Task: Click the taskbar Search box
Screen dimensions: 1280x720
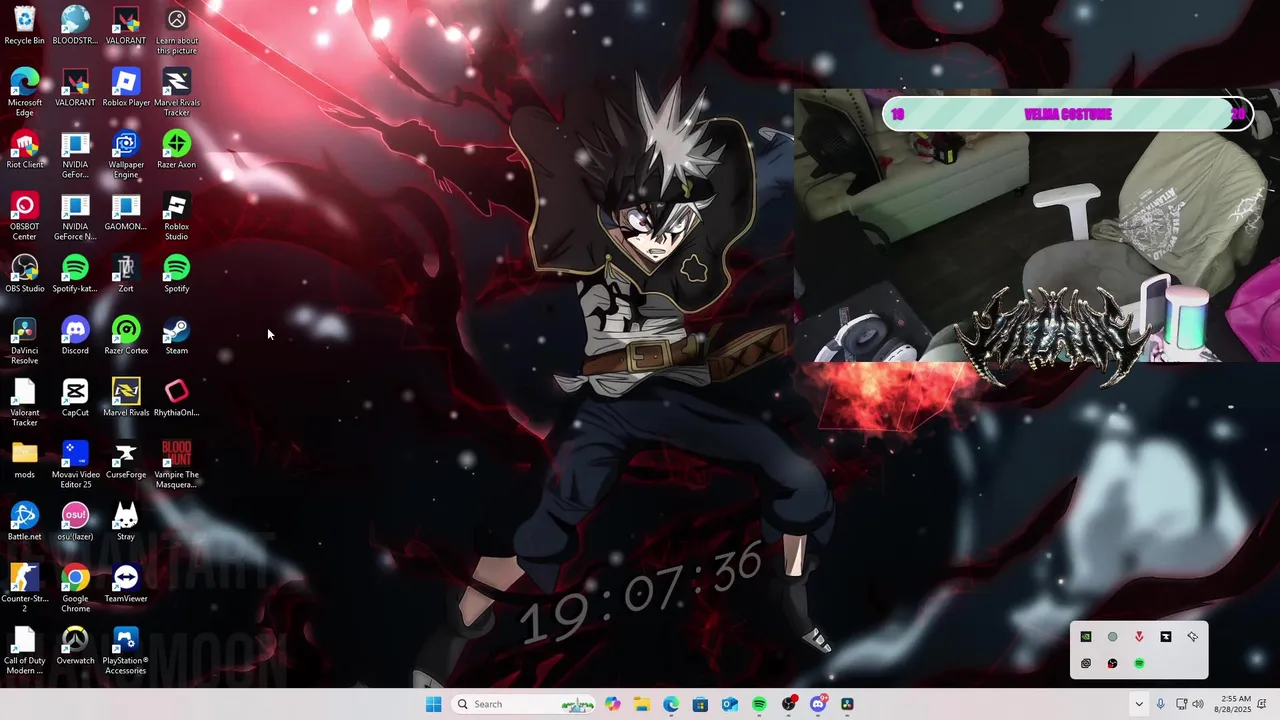Action: click(x=524, y=704)
